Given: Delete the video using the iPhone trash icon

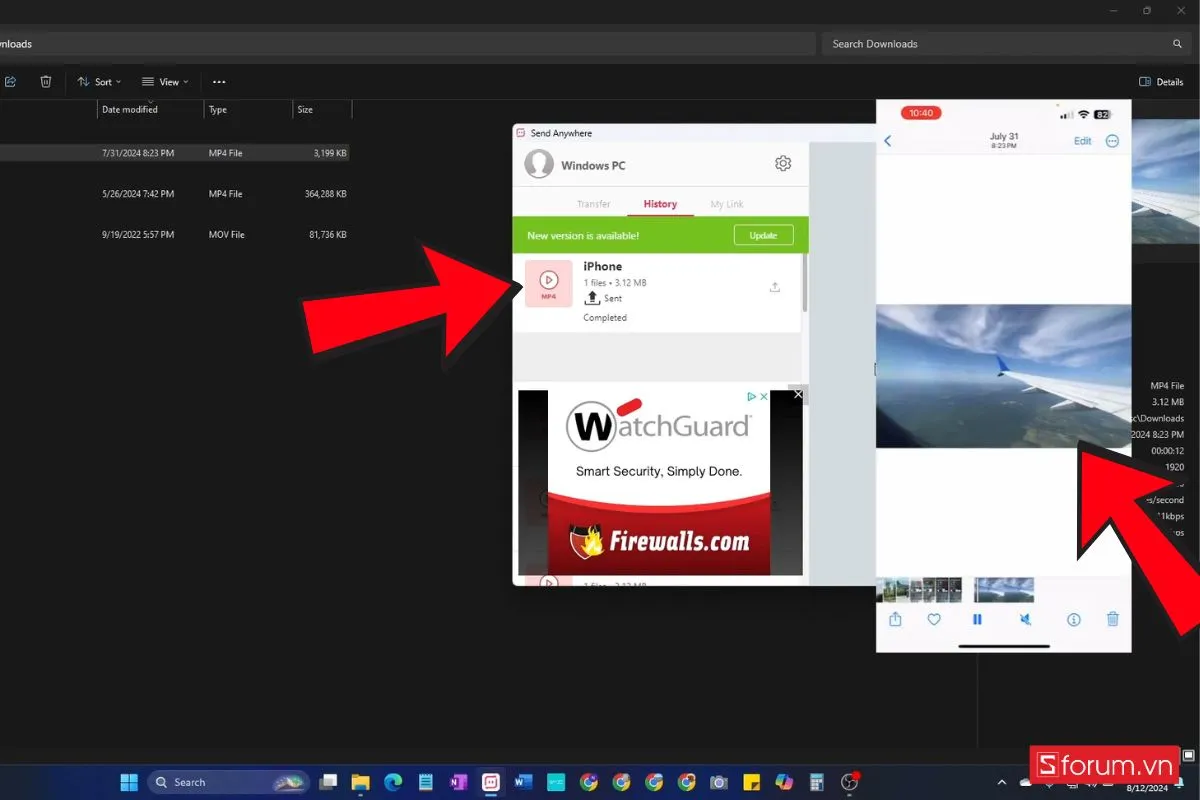Looking at the screenshot, I should click(1113, 620).
